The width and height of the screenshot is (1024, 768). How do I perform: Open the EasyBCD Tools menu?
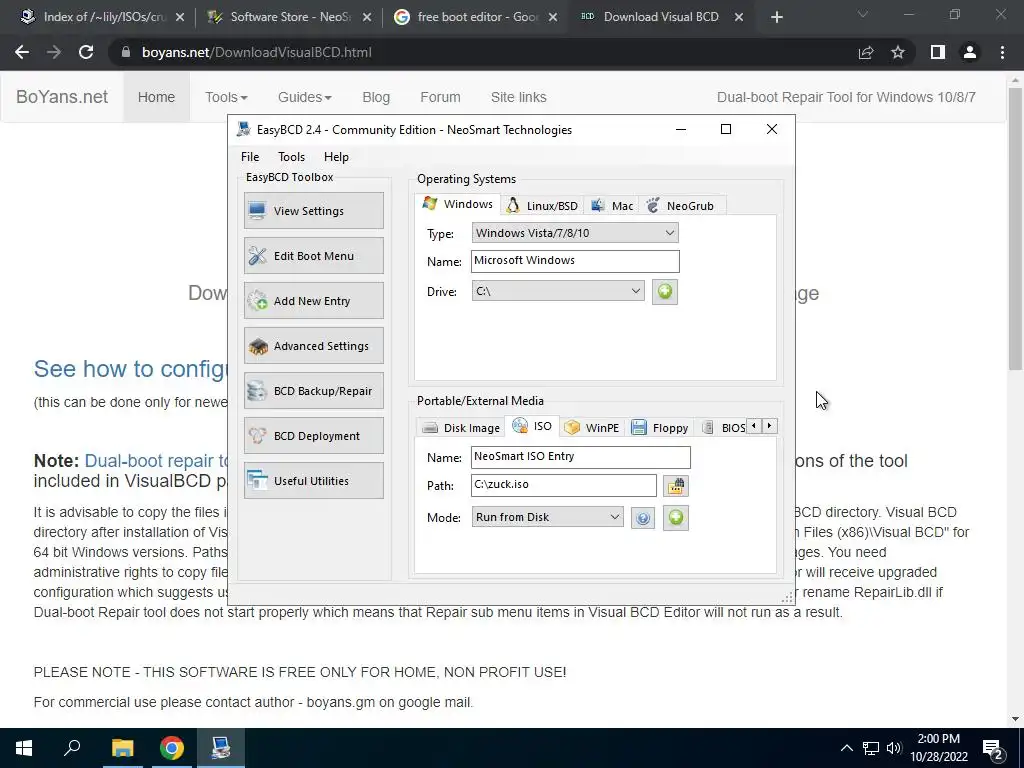coord(291,157)
